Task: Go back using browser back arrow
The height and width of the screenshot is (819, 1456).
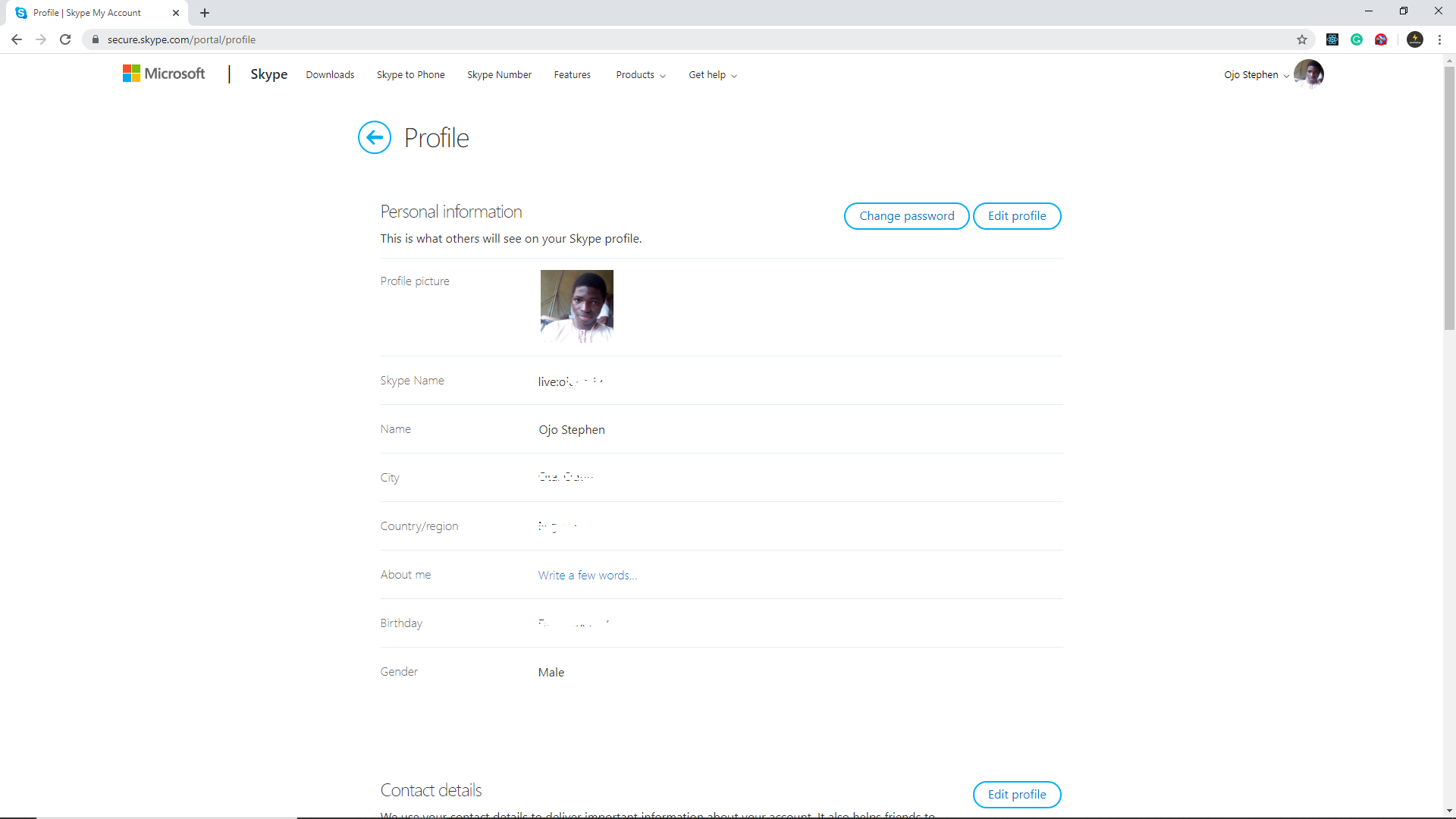Action: point(17,39)
